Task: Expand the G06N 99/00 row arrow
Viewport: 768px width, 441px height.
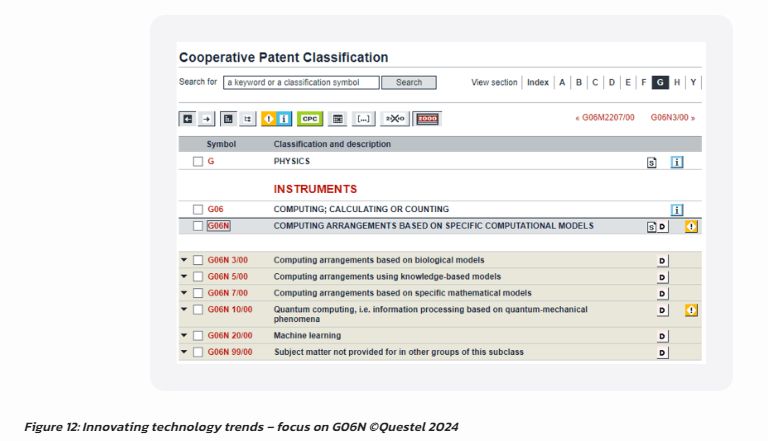Action: click(x=184, y=352)
